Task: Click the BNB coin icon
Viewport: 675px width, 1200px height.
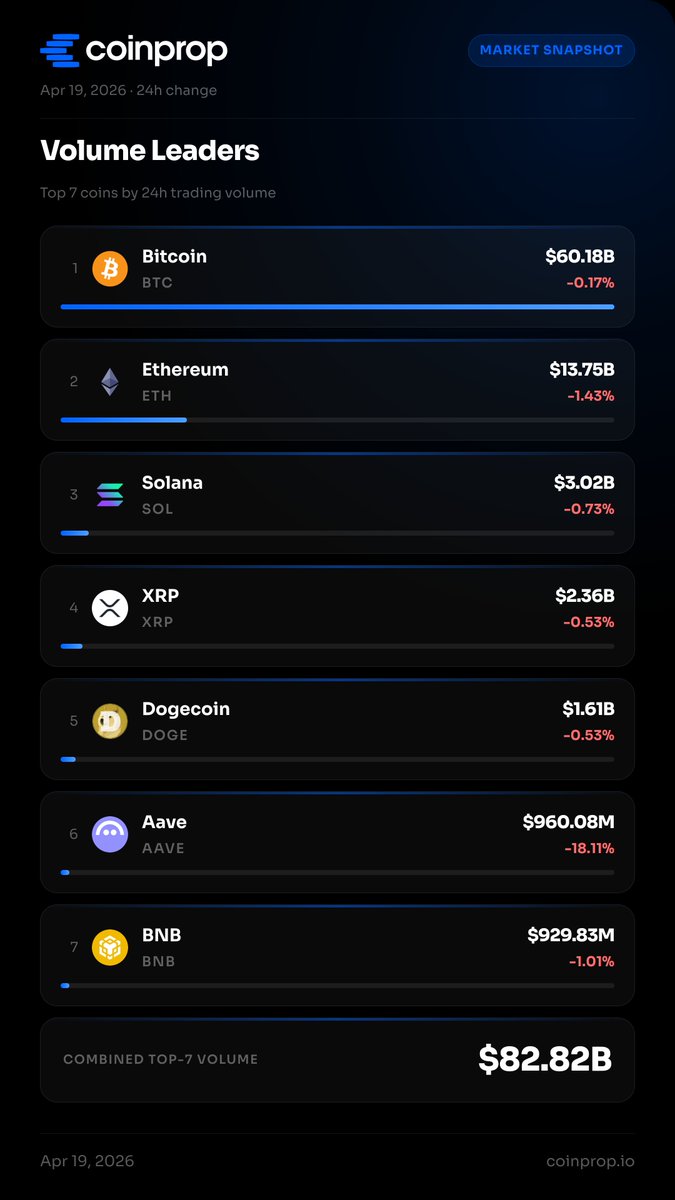Action: pyautogui.click(x=110, y=947)
